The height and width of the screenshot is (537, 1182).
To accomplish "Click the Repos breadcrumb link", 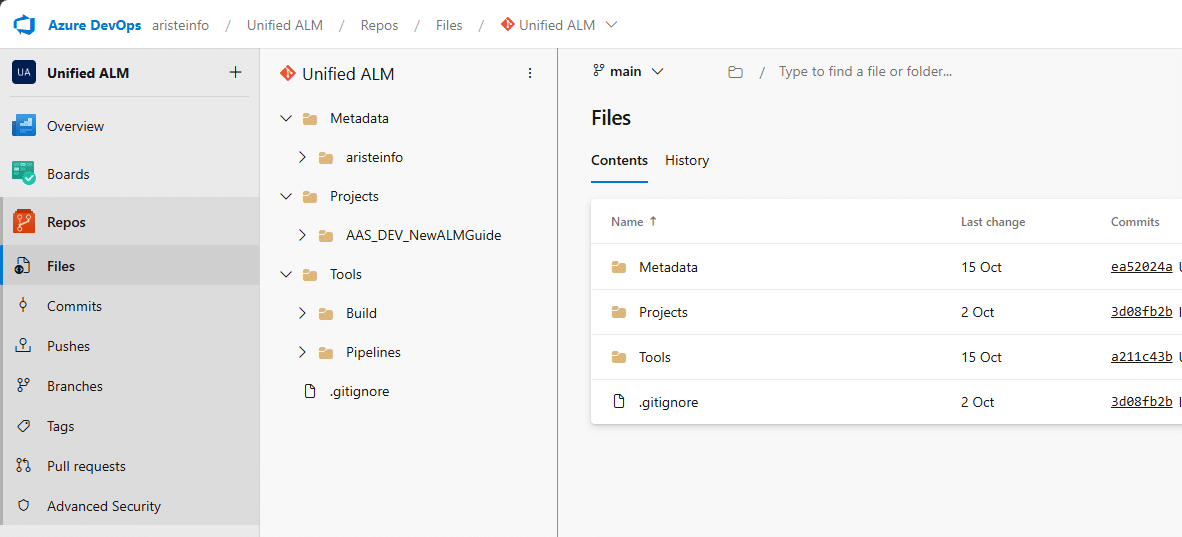I will pos(379,25).
